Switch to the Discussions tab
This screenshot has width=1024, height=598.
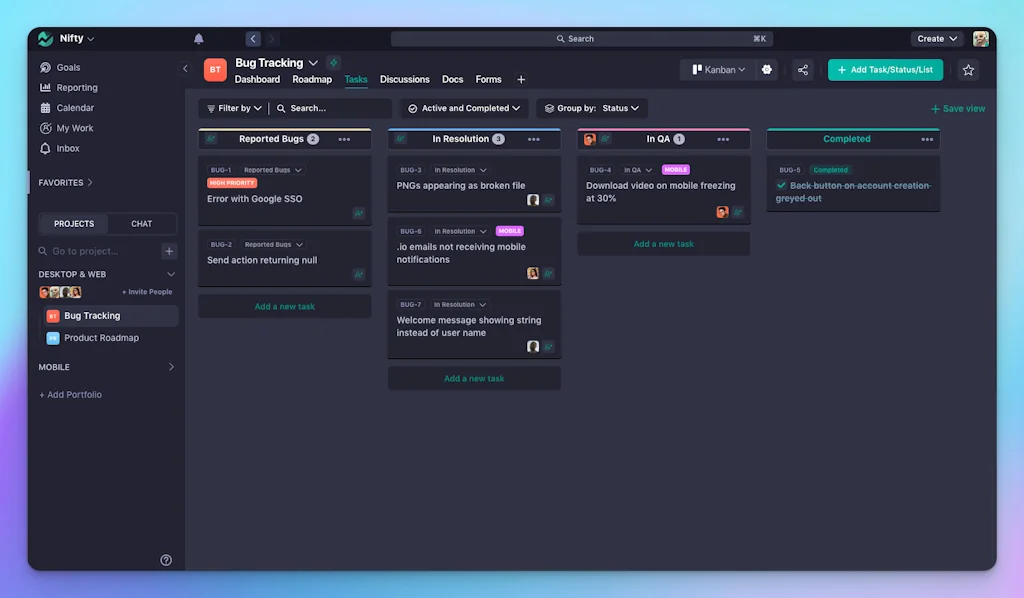pos(404,79)
